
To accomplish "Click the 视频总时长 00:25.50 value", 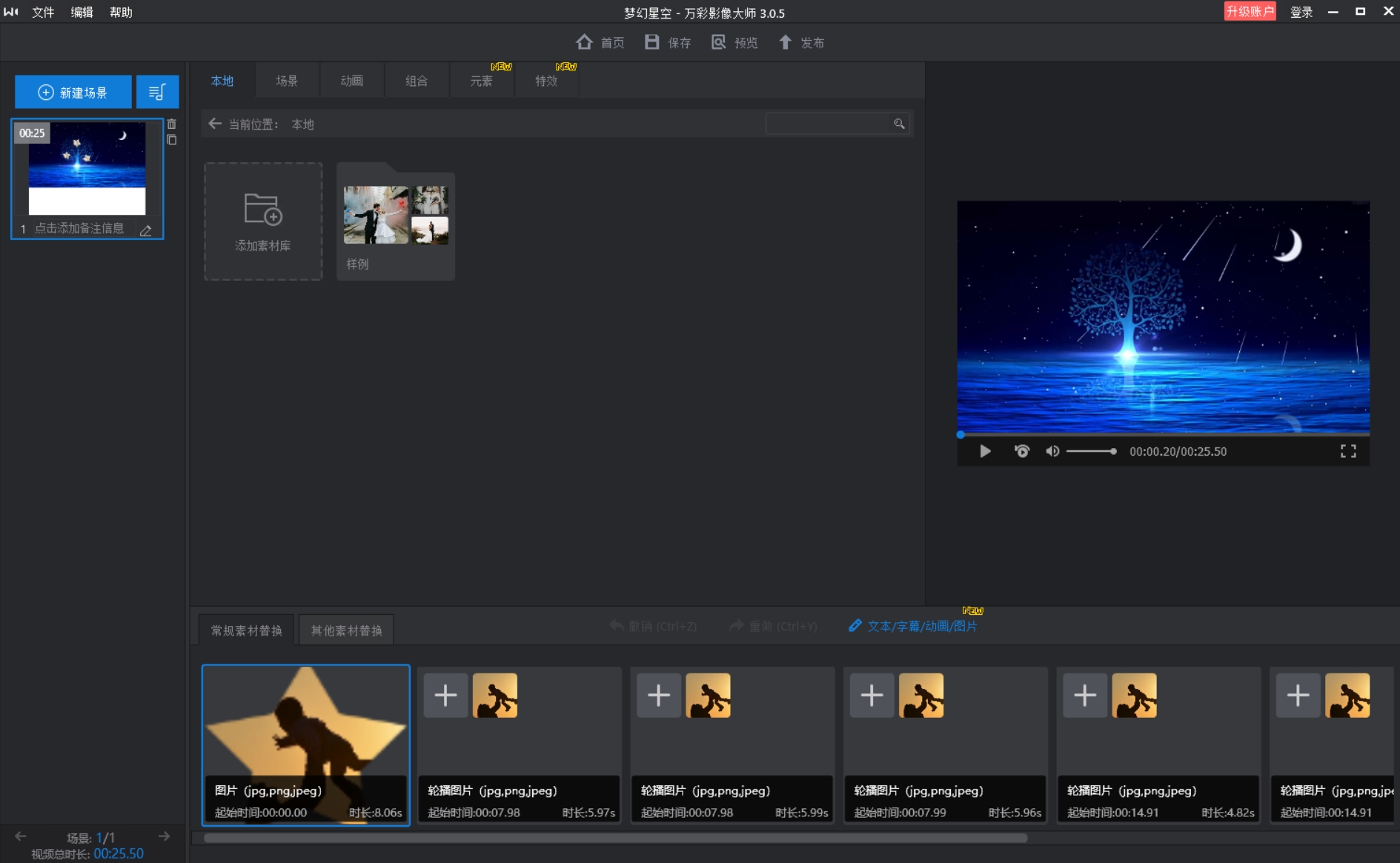I will coord(119,853).
